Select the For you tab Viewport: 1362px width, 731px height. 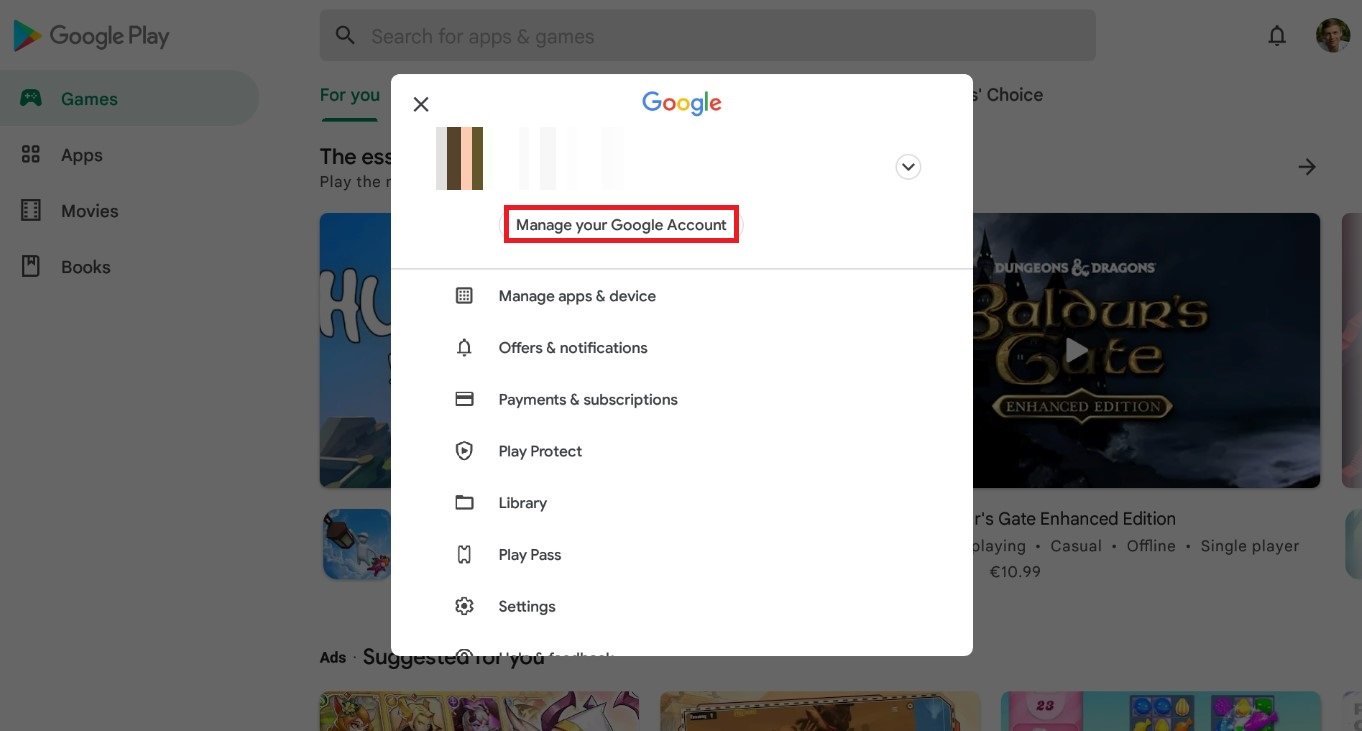[x=349, y=95]
